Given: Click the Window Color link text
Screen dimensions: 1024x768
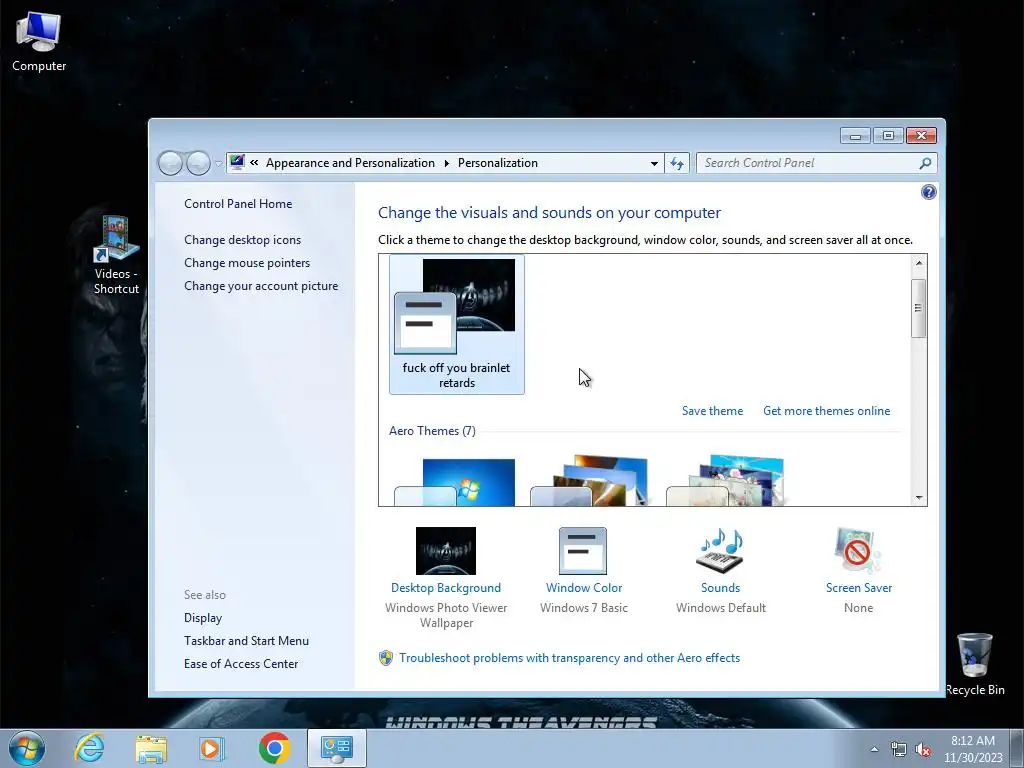Looking at the screenshot, I should coord(584,588).
